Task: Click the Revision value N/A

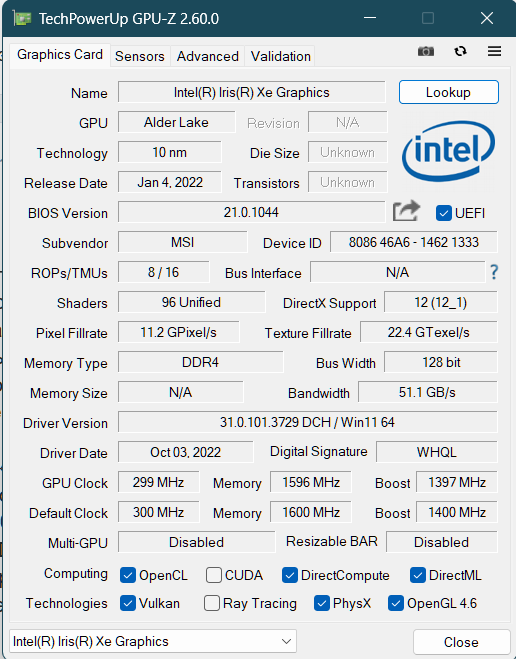Action: (x=348, y=122)
